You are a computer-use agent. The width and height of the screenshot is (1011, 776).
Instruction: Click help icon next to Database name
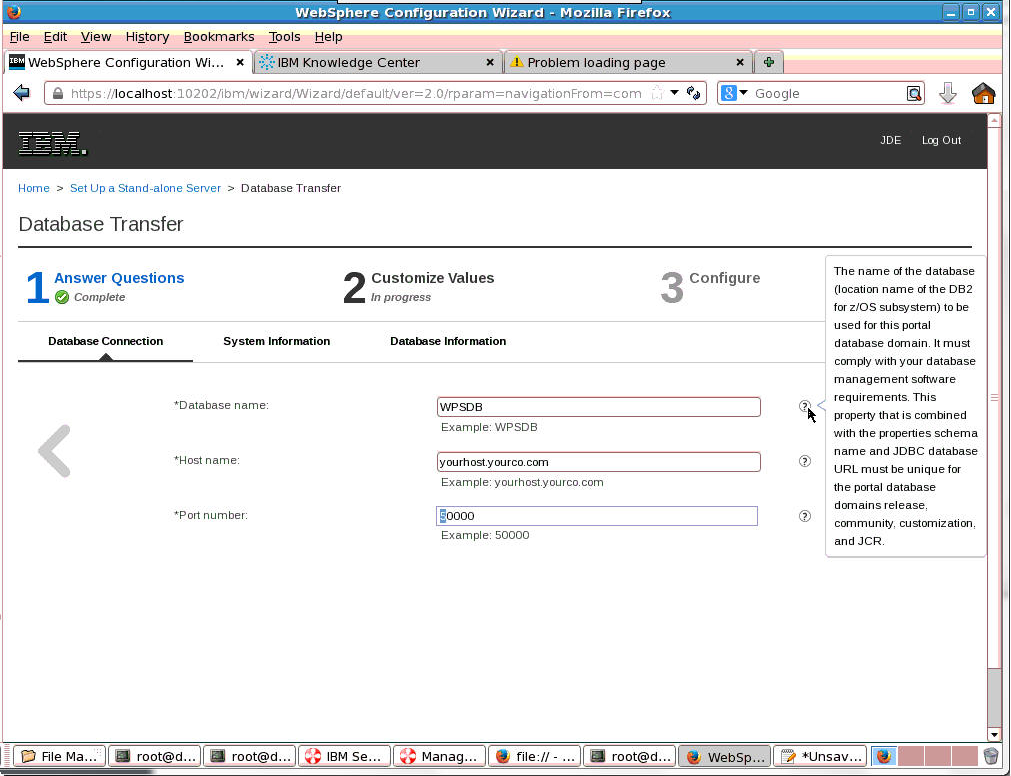pos(805,406)
